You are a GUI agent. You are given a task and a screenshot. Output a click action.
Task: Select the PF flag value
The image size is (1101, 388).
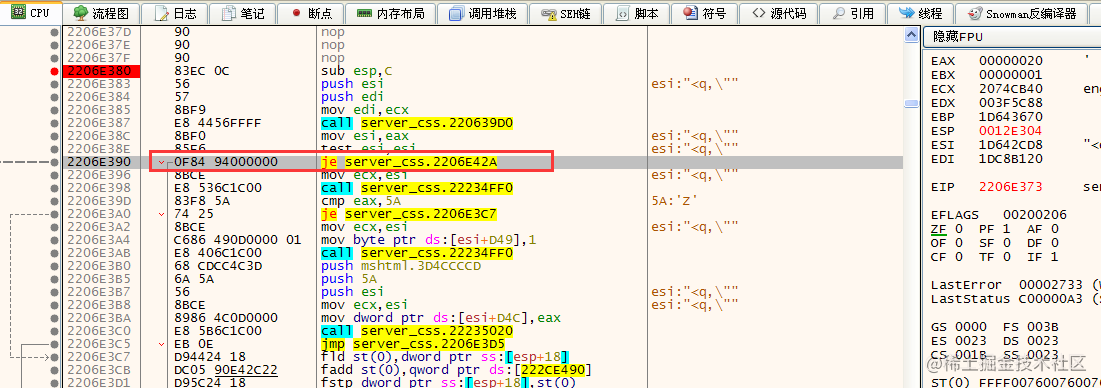coord(1007,229)
